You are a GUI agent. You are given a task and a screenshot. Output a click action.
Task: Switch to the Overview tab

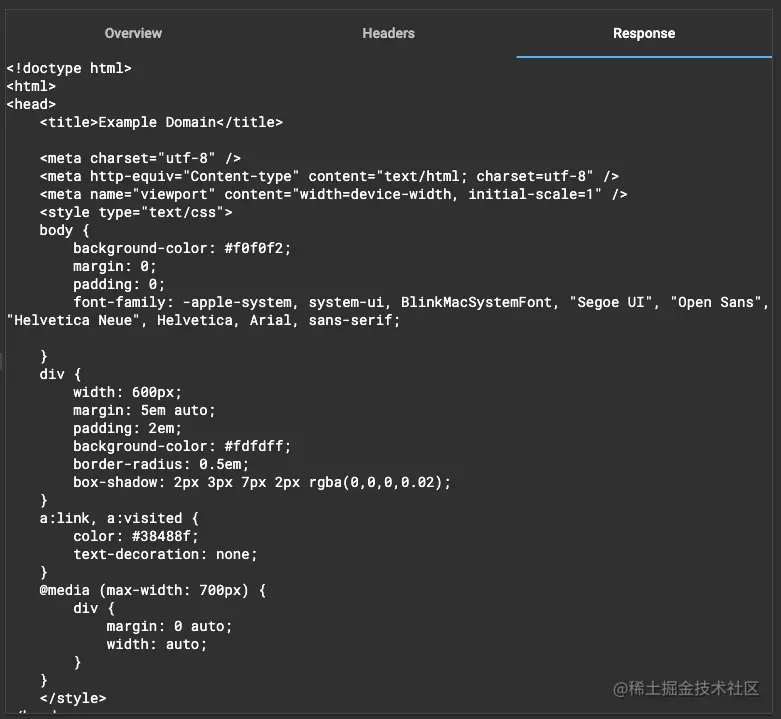(133, 33)
